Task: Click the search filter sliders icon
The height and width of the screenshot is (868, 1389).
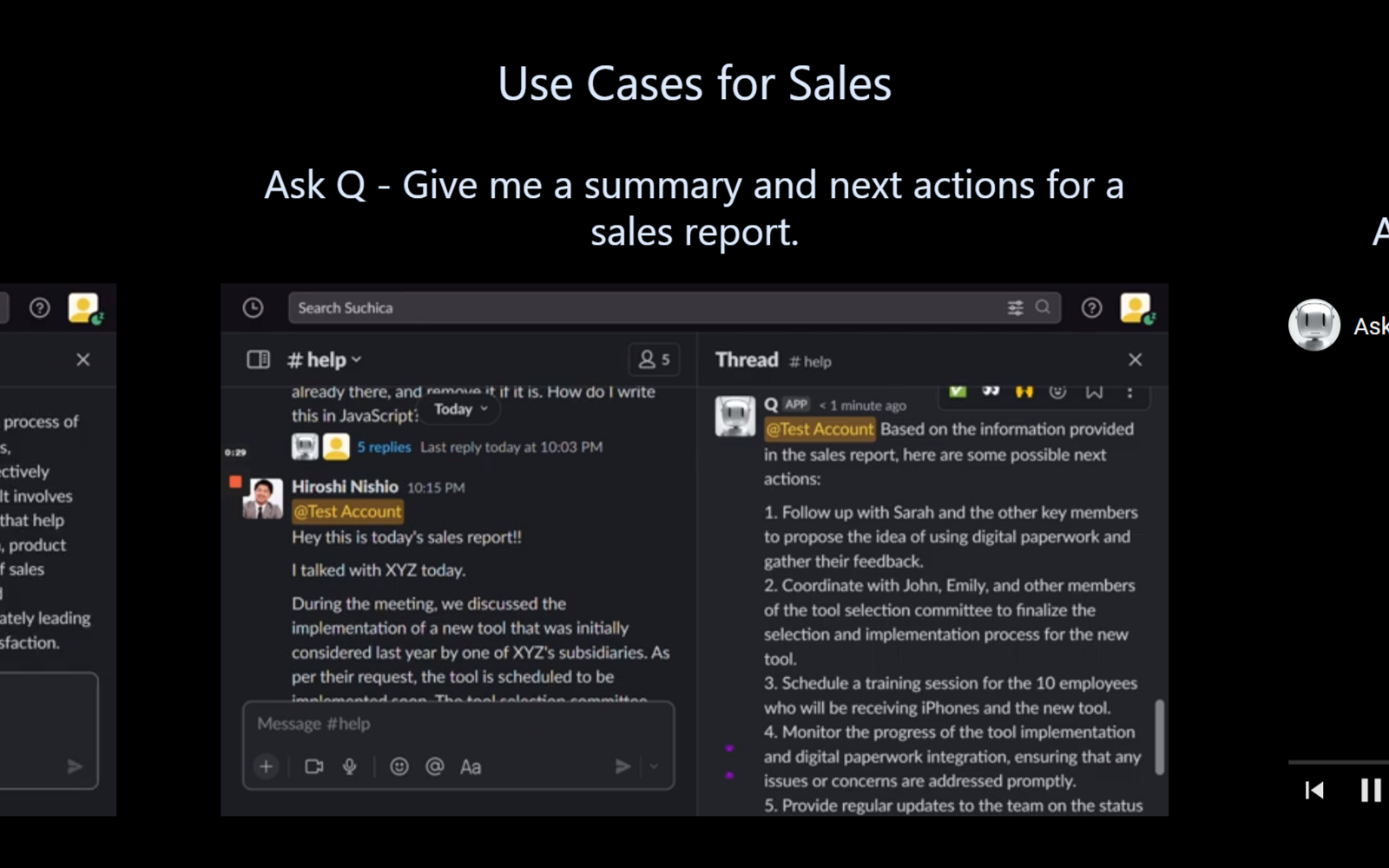Action: click(x=1015, y=308)
